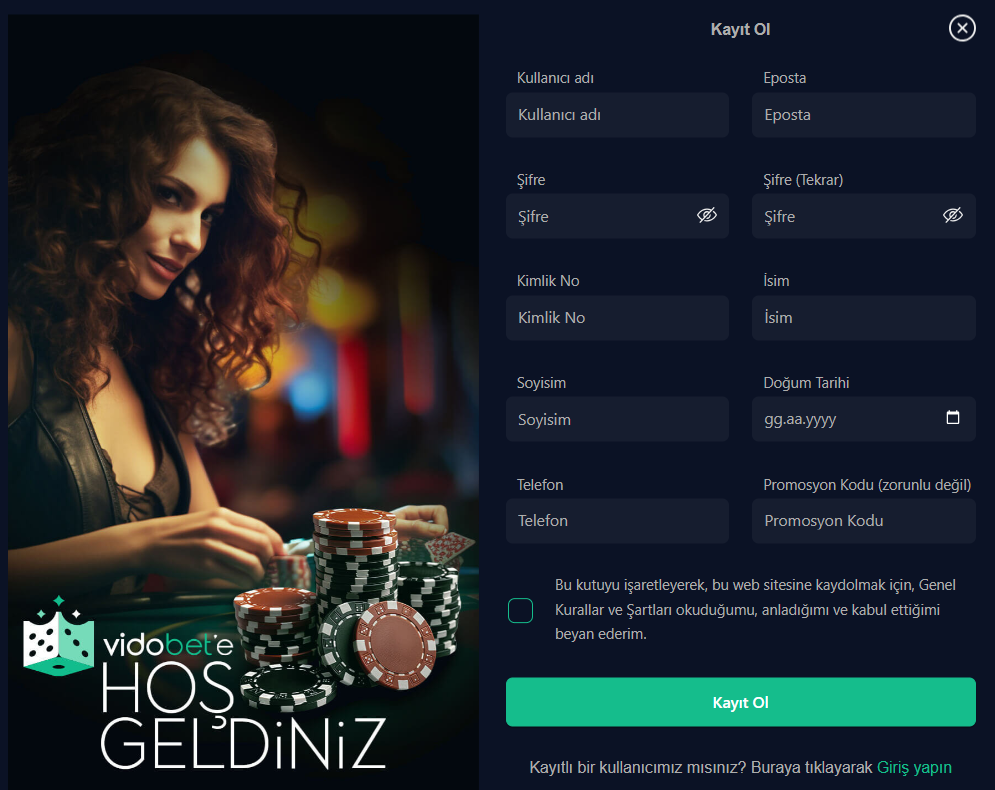Click into the first Şifre password field
This screenshot has height=790, width=995.
click(617, 216)
